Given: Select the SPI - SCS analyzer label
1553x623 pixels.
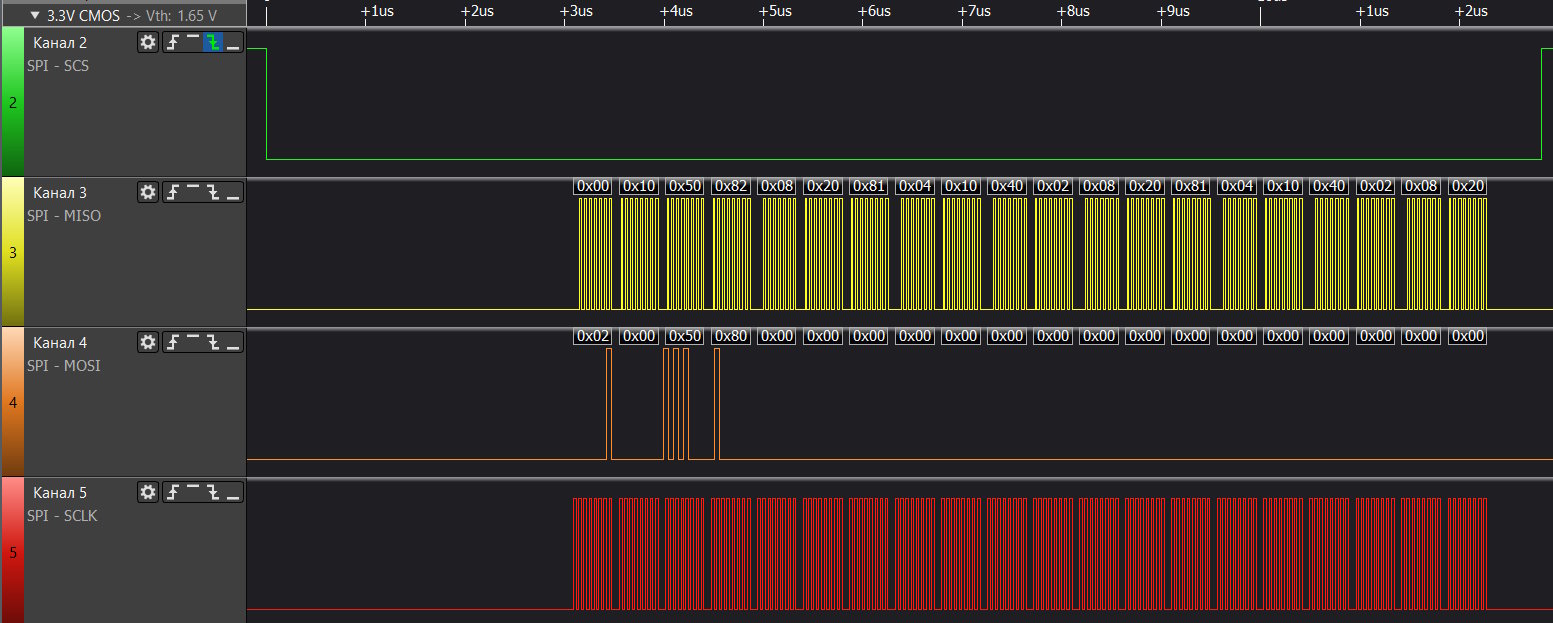Looking at the screenshot, I should (58, 66).
